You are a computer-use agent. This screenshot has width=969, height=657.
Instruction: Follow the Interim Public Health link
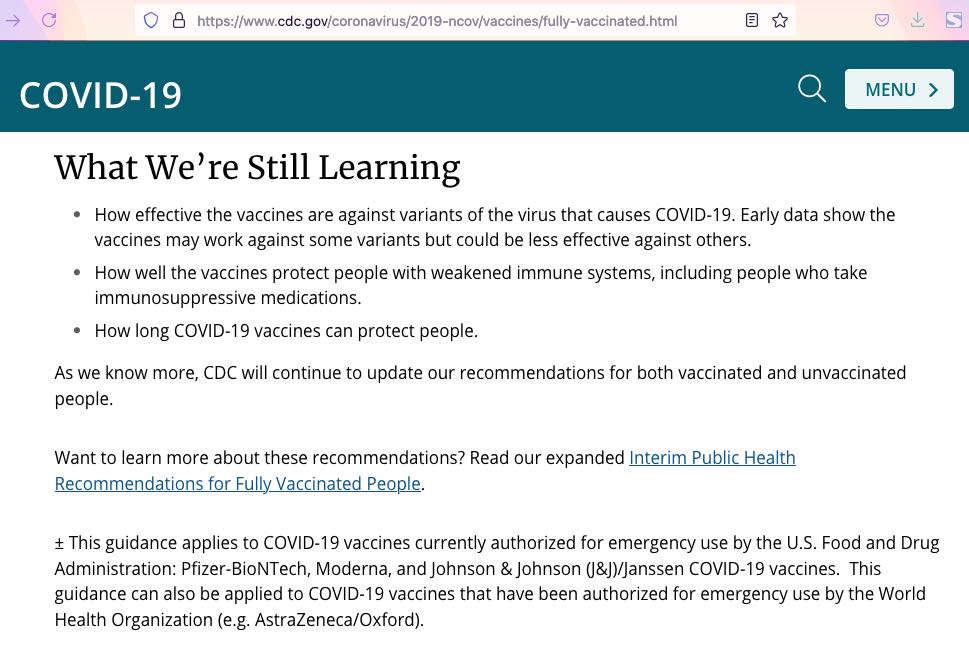[712, 458]
